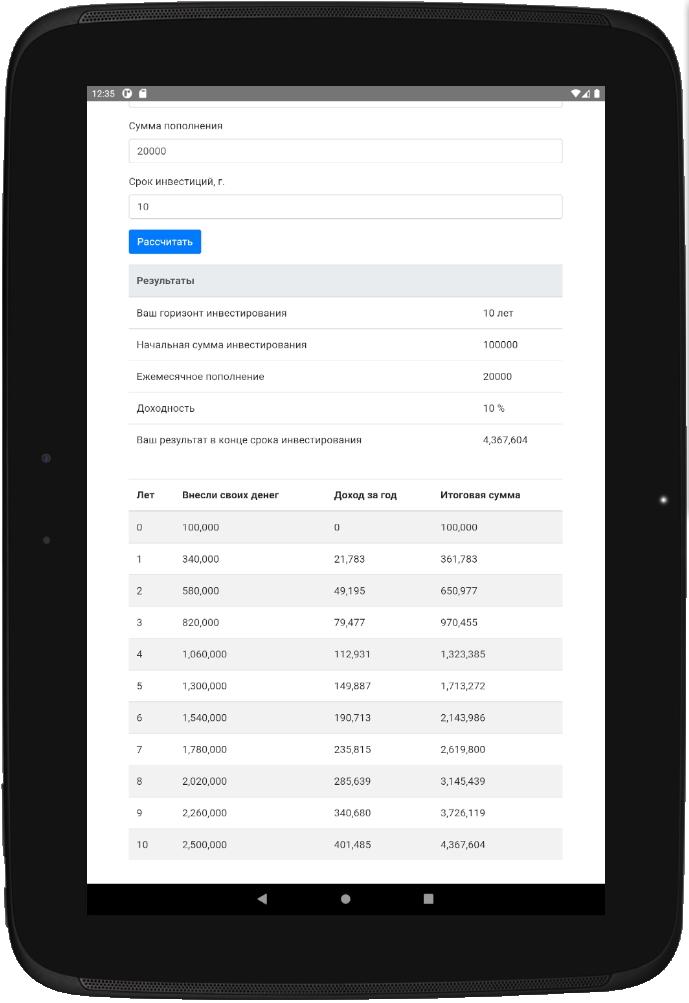This screenshot has width=689, height=1003.
Task: Select the value 10 лет
Action: click(498, 313)
